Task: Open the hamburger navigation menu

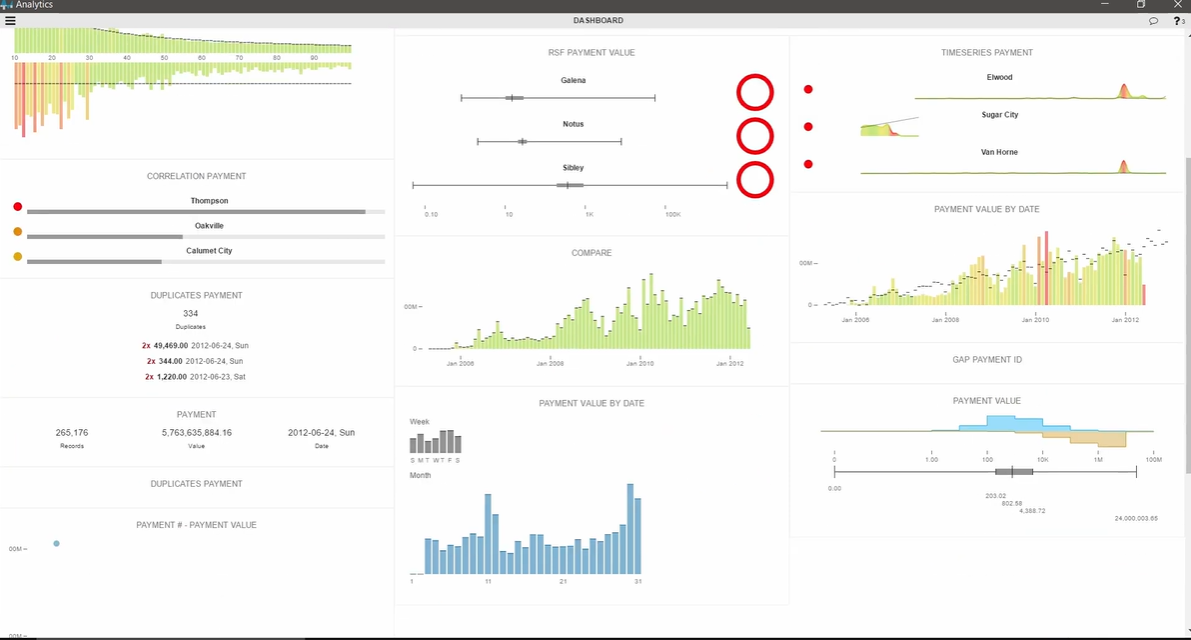Action: point(11,20)
